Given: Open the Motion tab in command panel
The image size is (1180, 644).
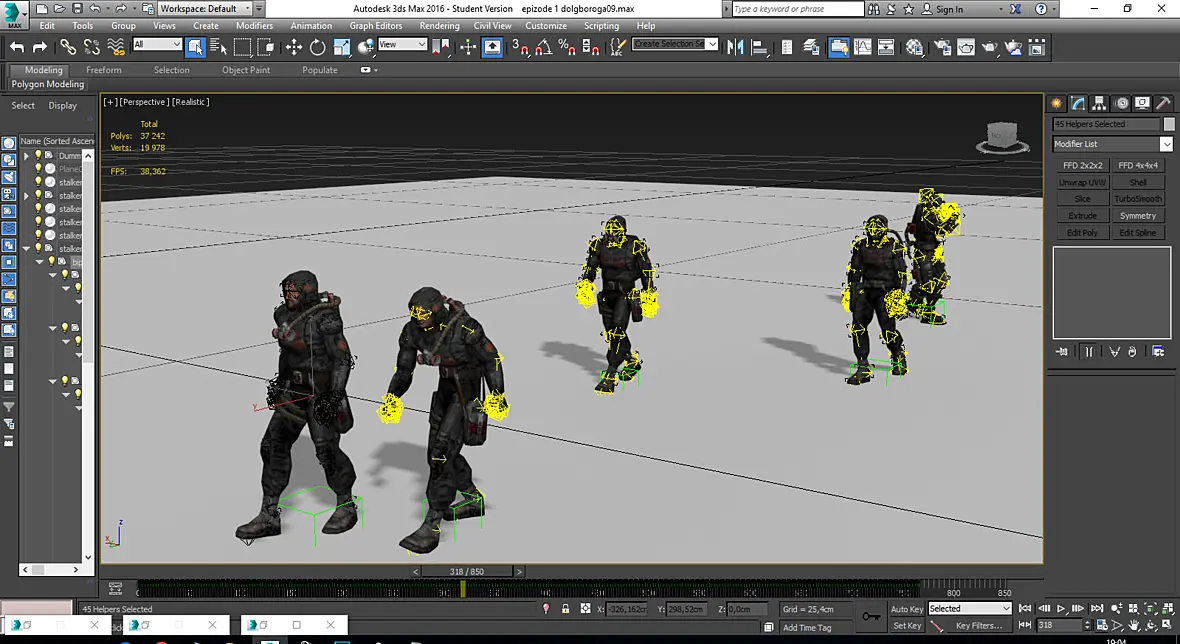Looking at the screenshot, I should [x=1121, y=103].
